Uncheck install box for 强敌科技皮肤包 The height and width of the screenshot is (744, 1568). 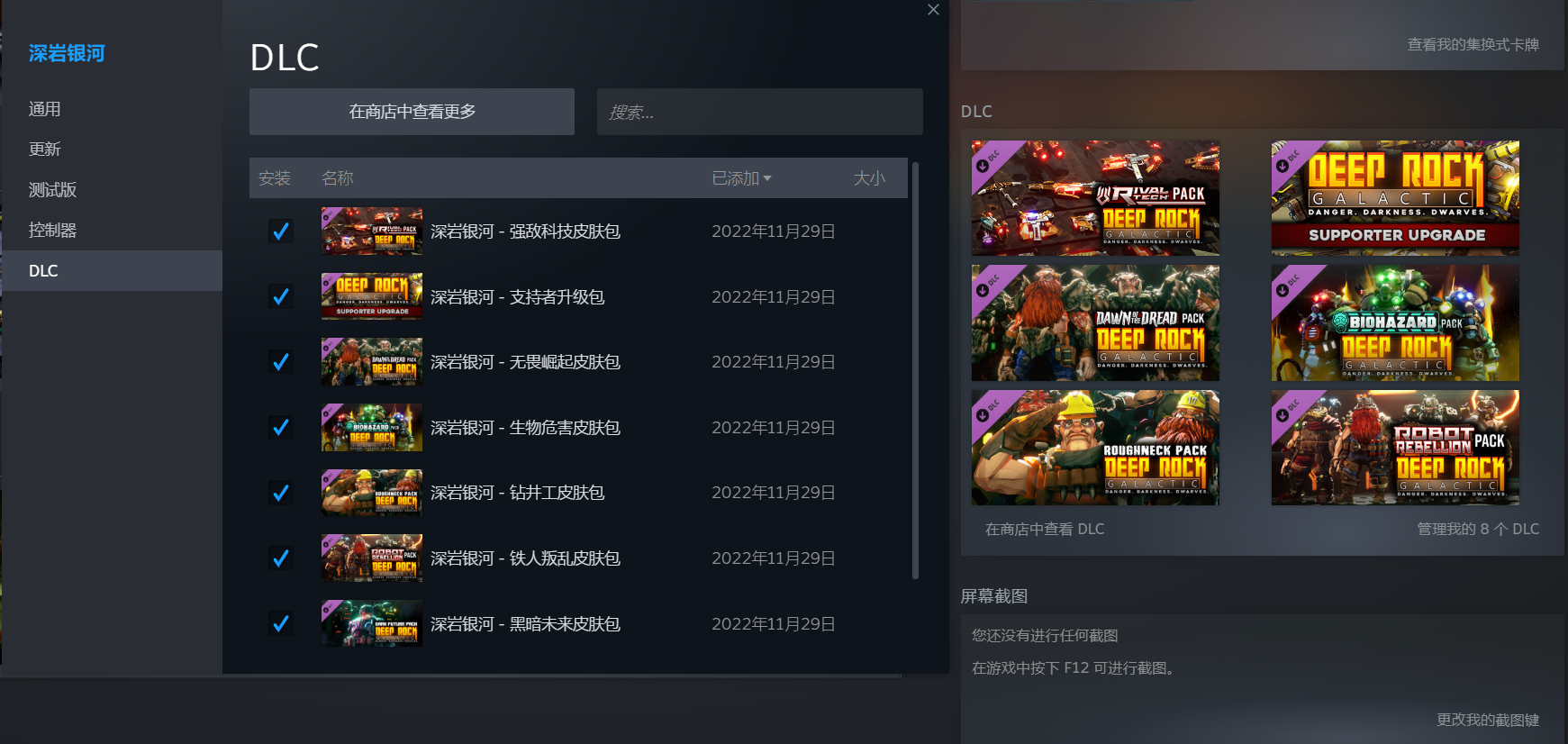[281, 231]
